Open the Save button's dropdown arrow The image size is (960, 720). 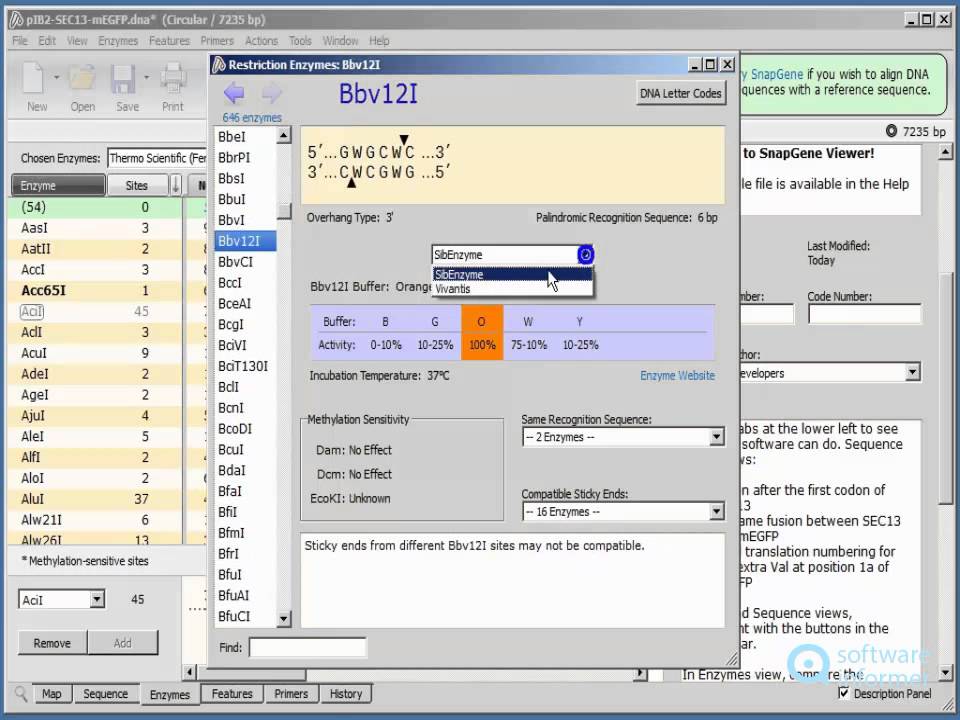[x=146, y=78]
